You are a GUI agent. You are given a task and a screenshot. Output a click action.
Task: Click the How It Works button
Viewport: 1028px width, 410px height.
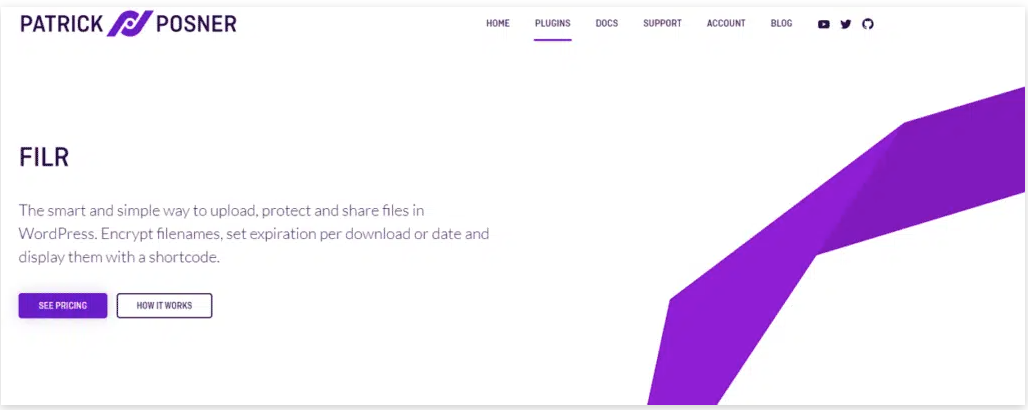pyautogui.click(x=165, y=306)
